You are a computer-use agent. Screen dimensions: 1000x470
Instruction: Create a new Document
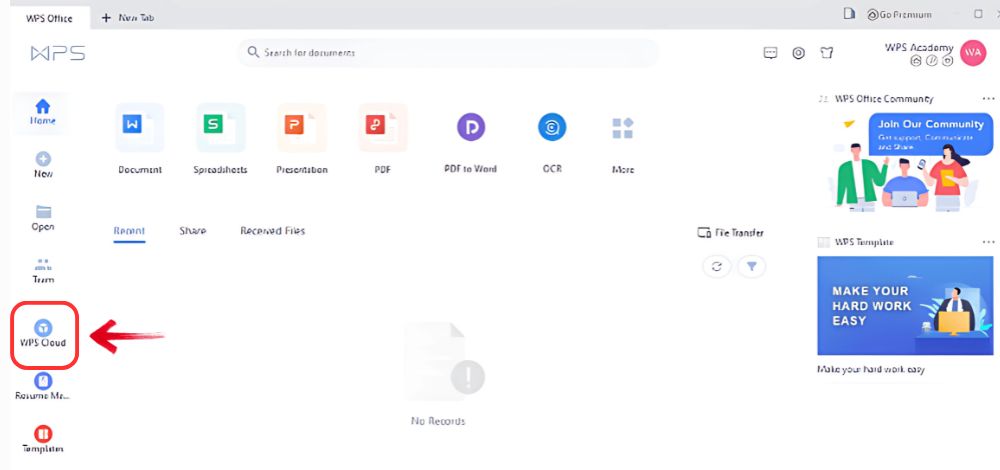(x=140, y=138)
